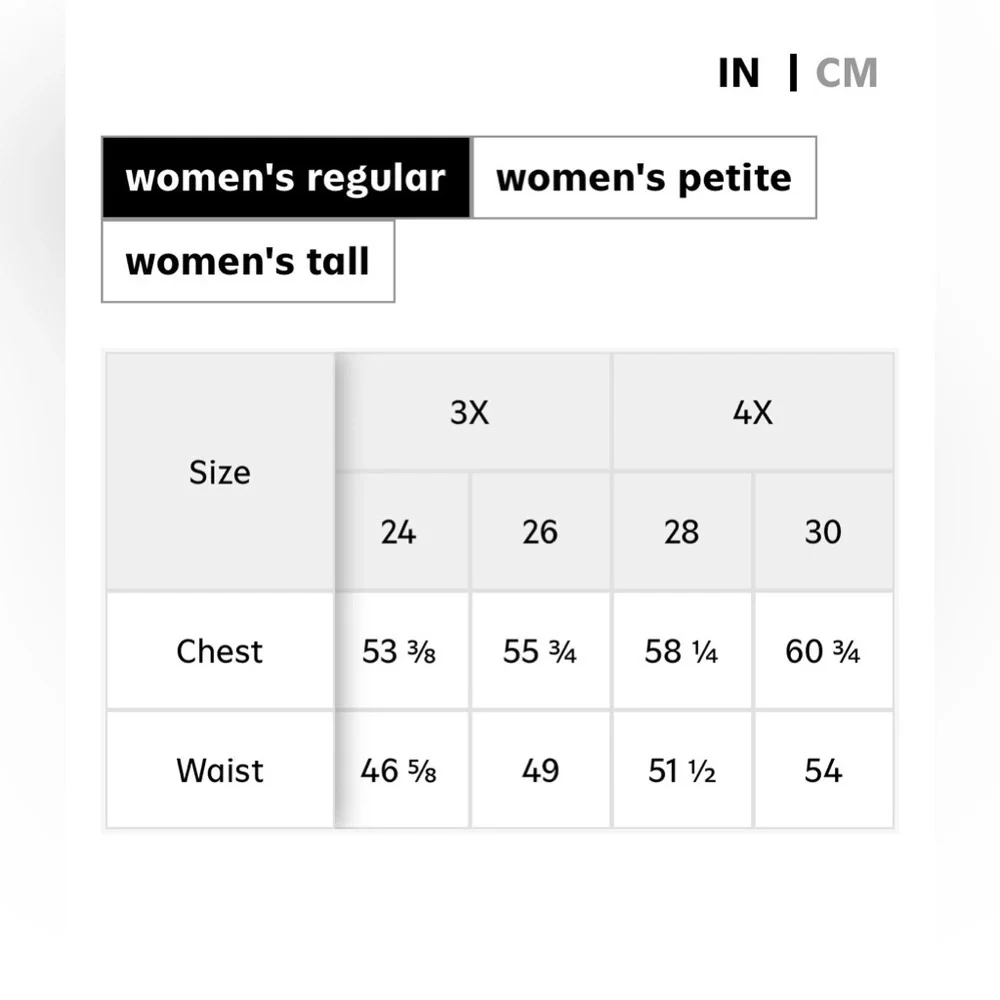Image resolution: width=1000 pixels, height=1000 pixels.
Task: Click waist value 51 1/2
Action: click(682, 770)
